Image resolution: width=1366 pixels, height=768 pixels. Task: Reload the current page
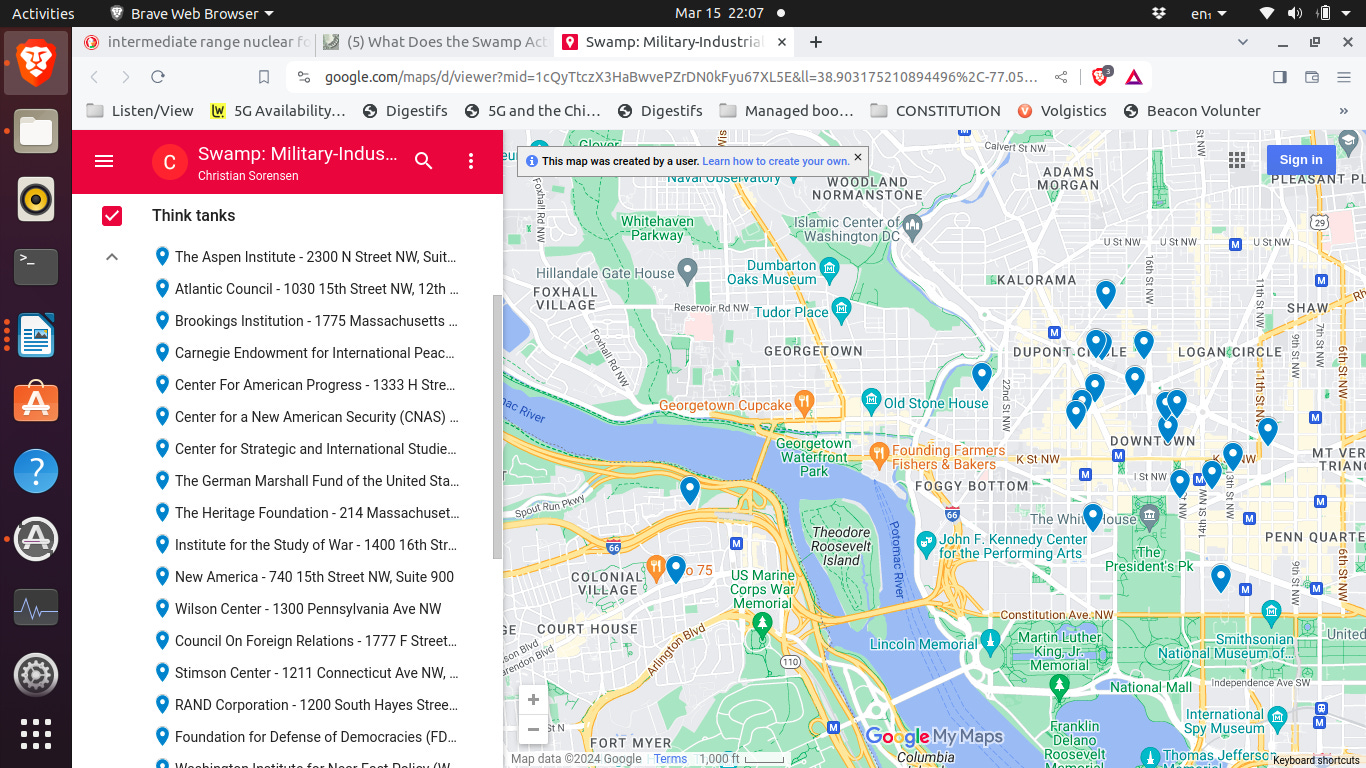click(157, 77)
